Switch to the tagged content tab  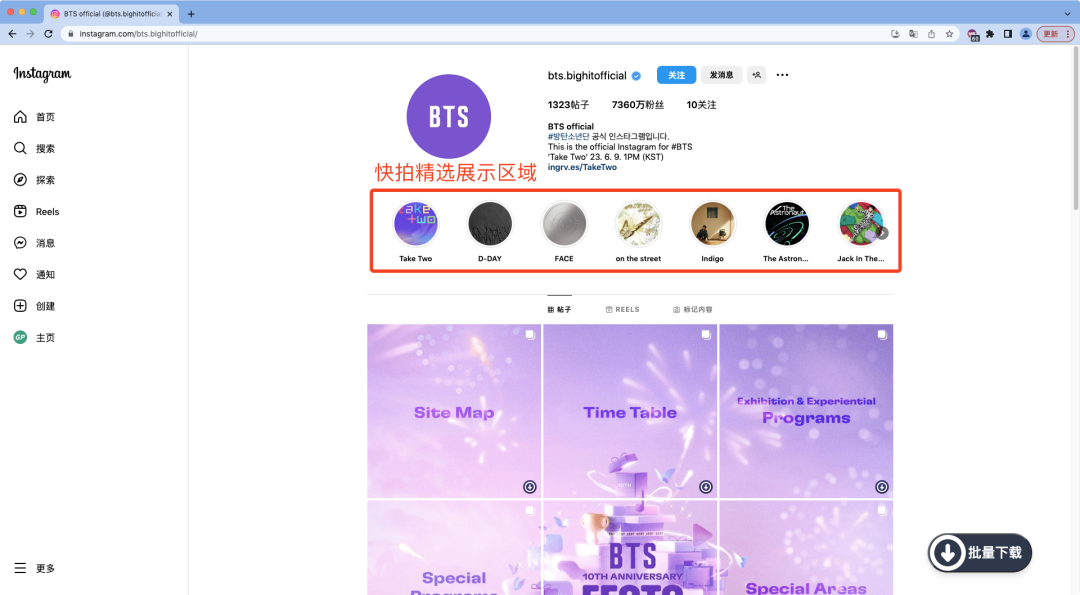pos(693,310)
